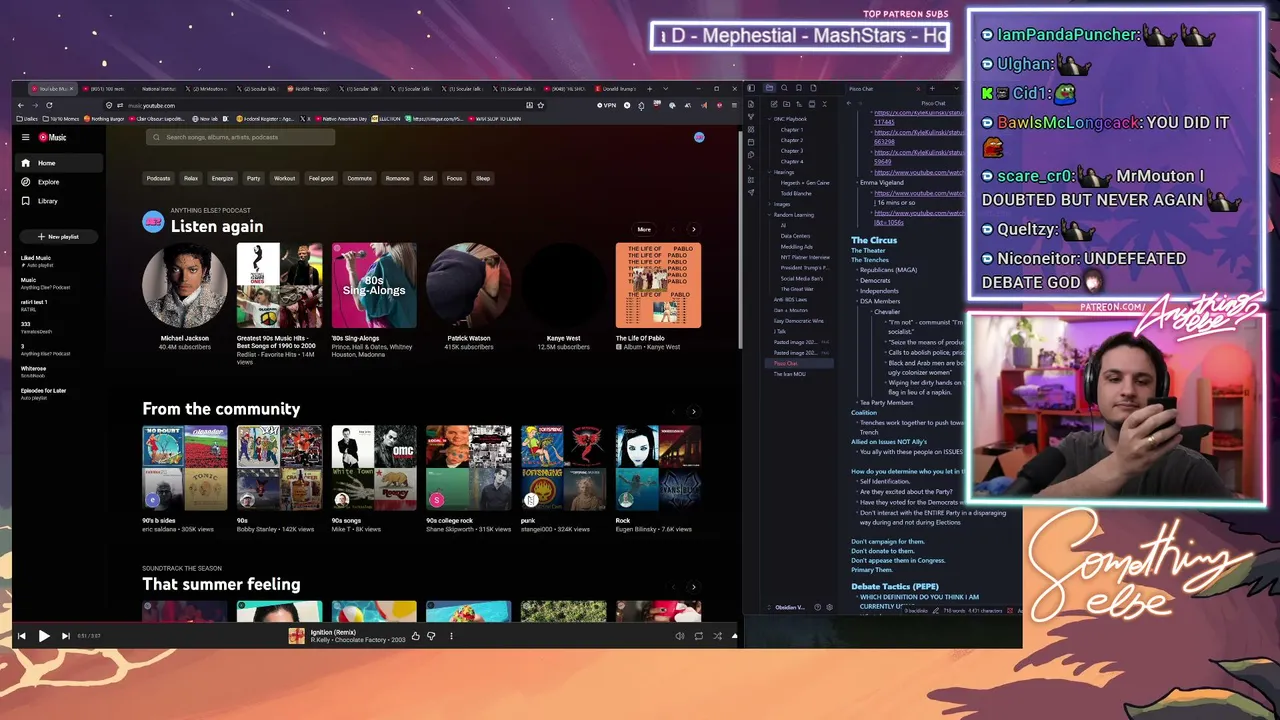
Task: Focus the search songs, albums, artists field
Action: coord(240,137)
